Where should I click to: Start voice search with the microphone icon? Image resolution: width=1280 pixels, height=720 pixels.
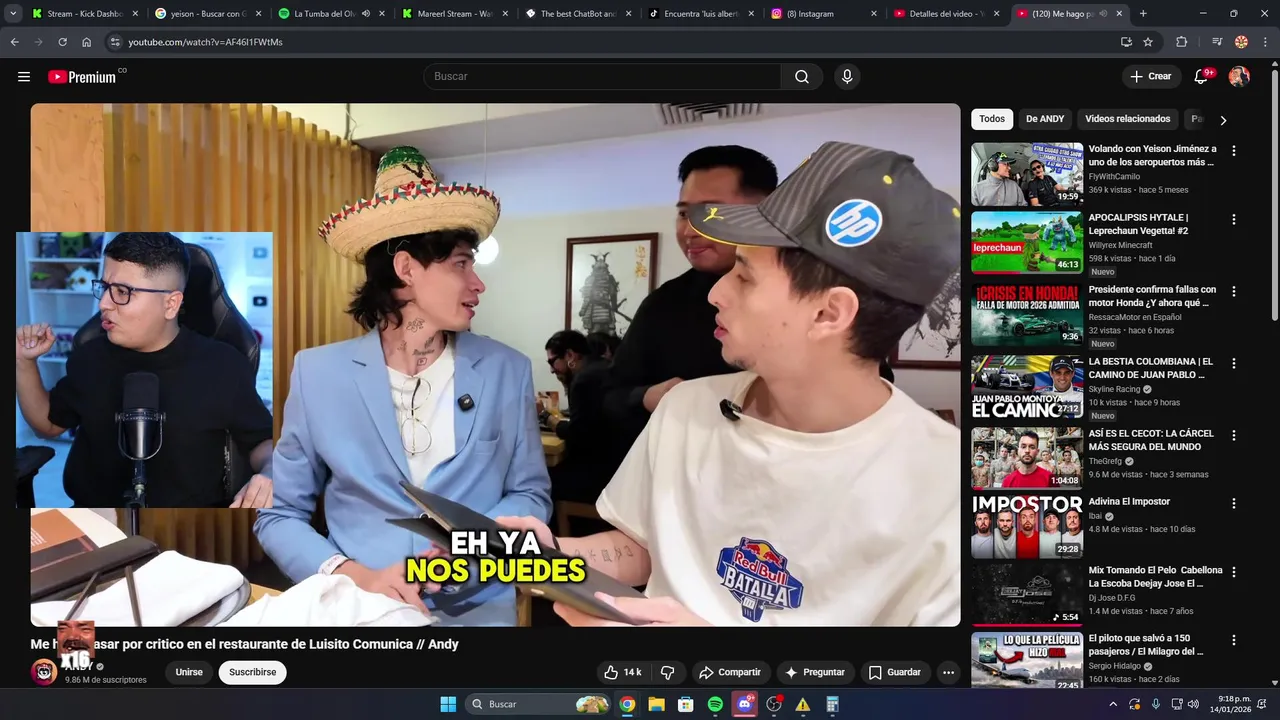[x=847, y=77]
